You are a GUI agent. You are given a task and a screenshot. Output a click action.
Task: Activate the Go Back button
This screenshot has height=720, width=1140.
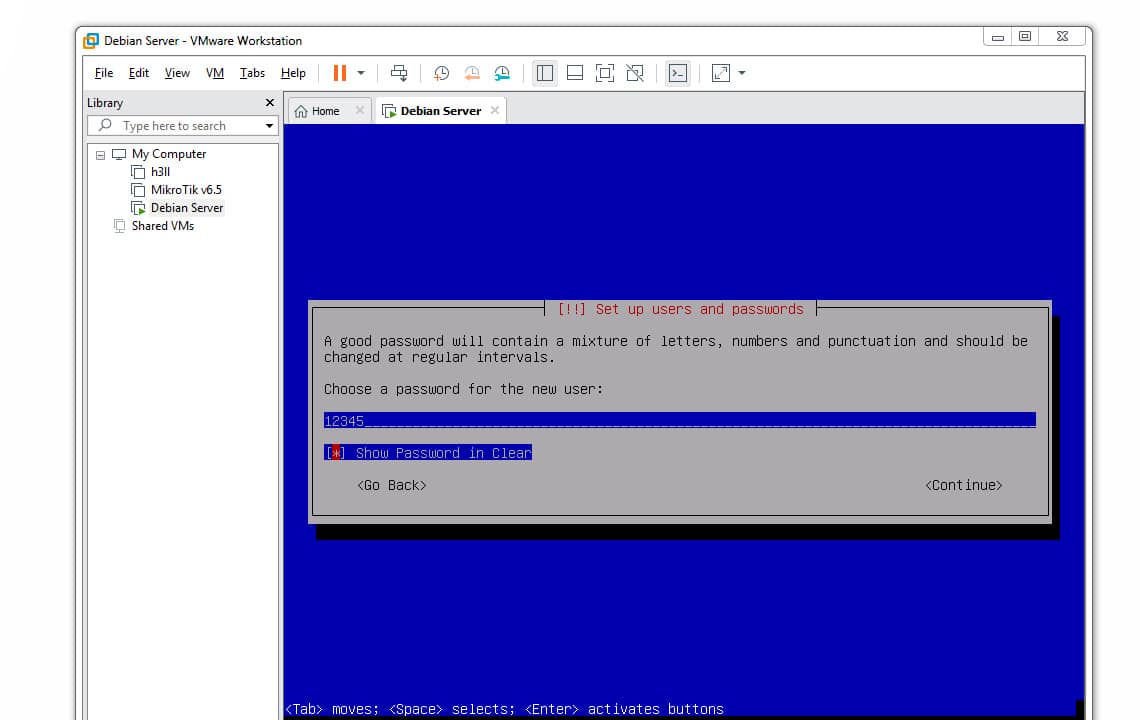click(391, 485)
